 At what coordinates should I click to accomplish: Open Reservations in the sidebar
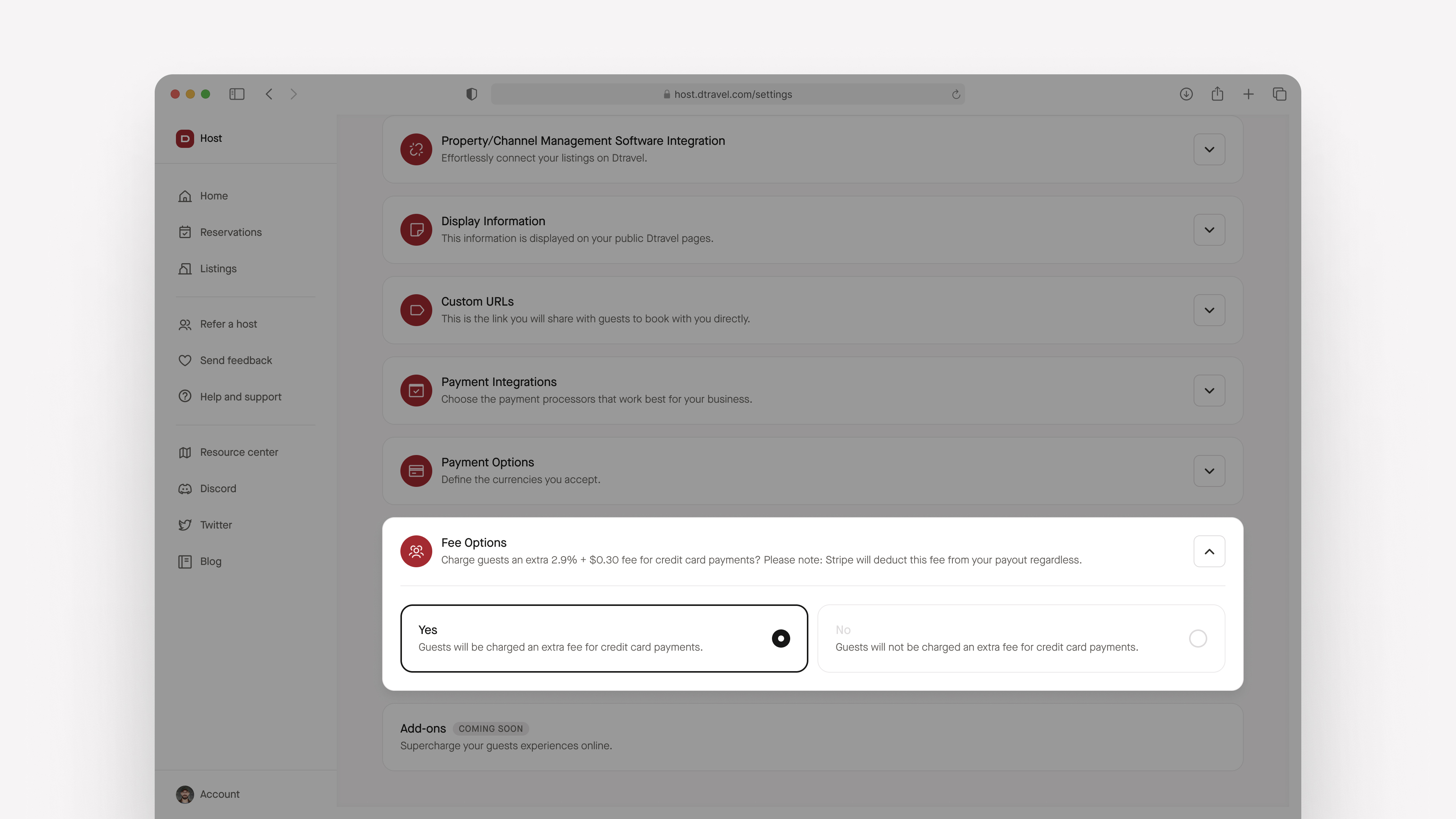[230, 232]
